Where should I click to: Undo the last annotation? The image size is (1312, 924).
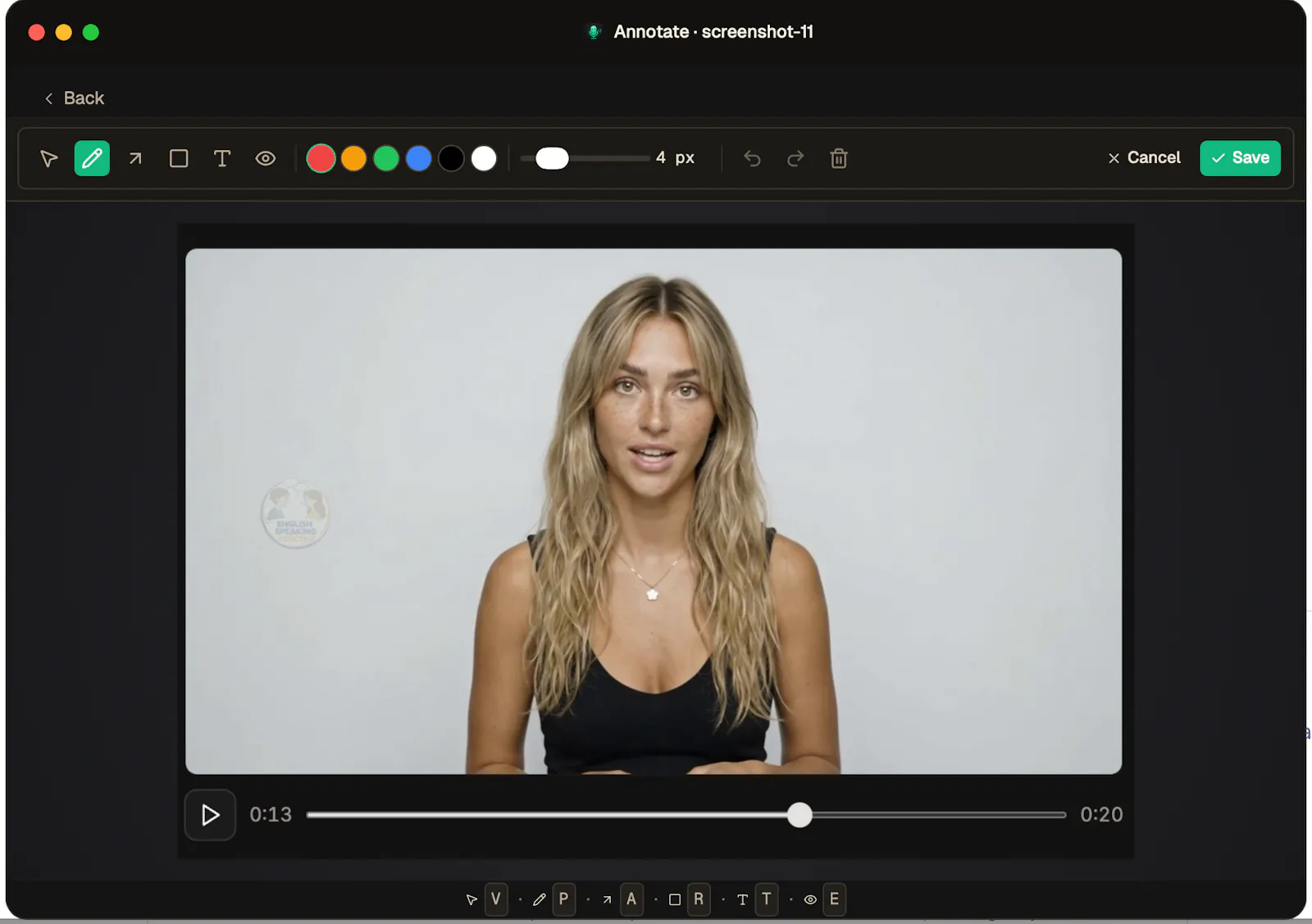[752, 158]
